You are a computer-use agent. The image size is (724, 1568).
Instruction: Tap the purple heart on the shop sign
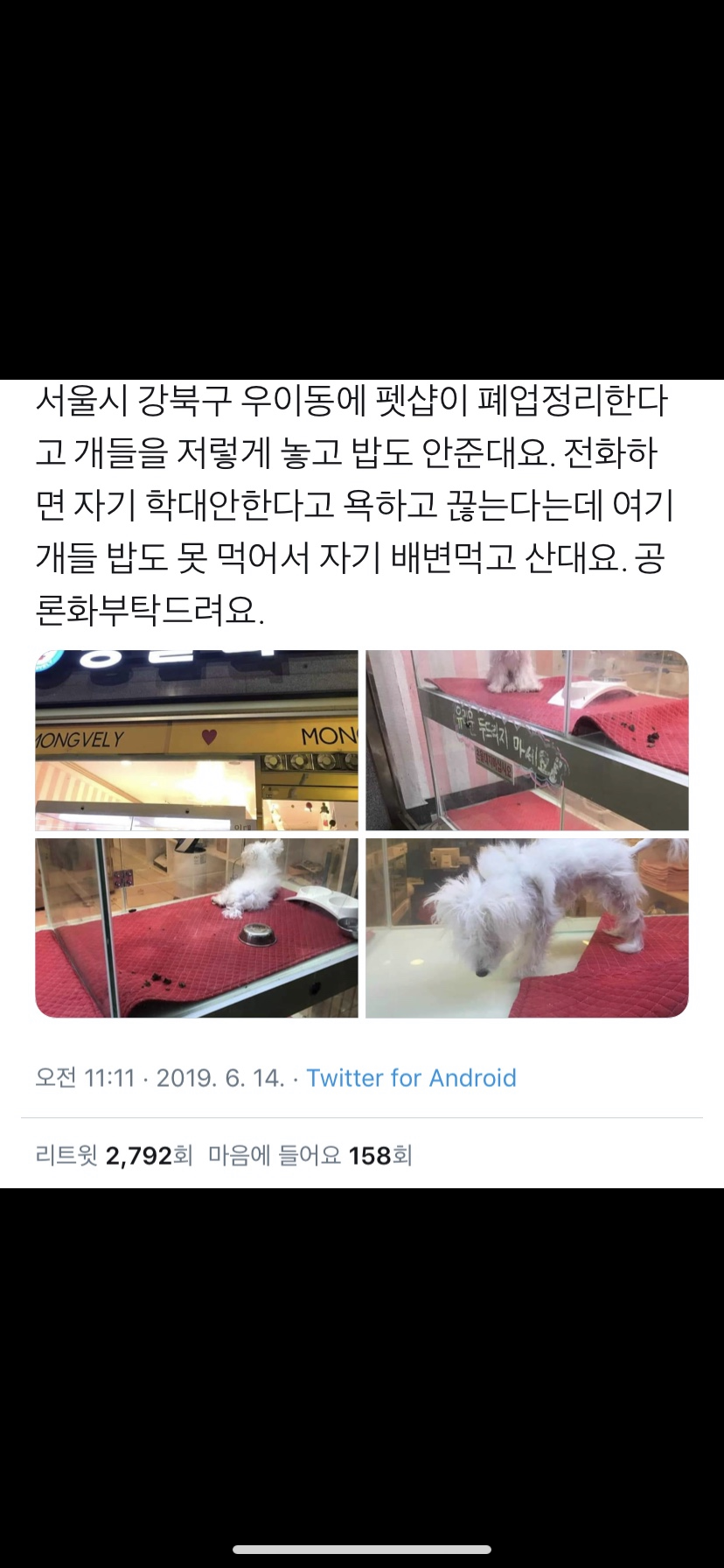(x=208, y=737)
